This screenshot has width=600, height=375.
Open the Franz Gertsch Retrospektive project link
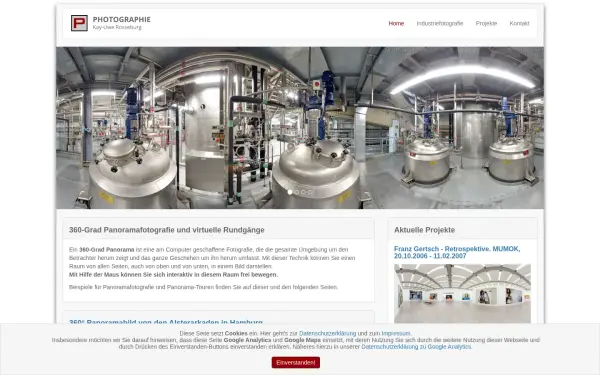coord(457,252)
